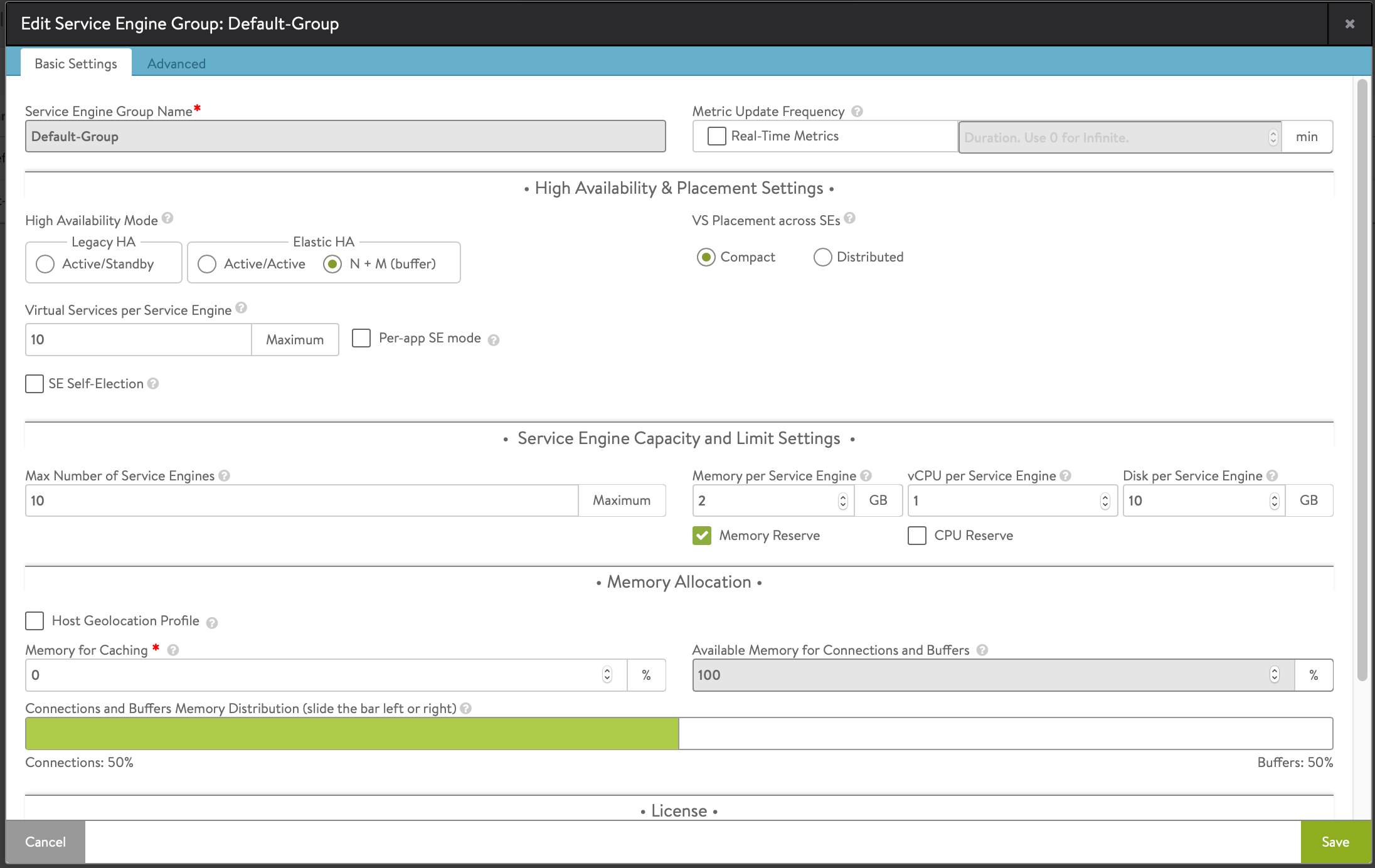Show help for Max Number of Service Engines
The width and height of the screenshot is (1375, 868).
(x=224, y=476)
